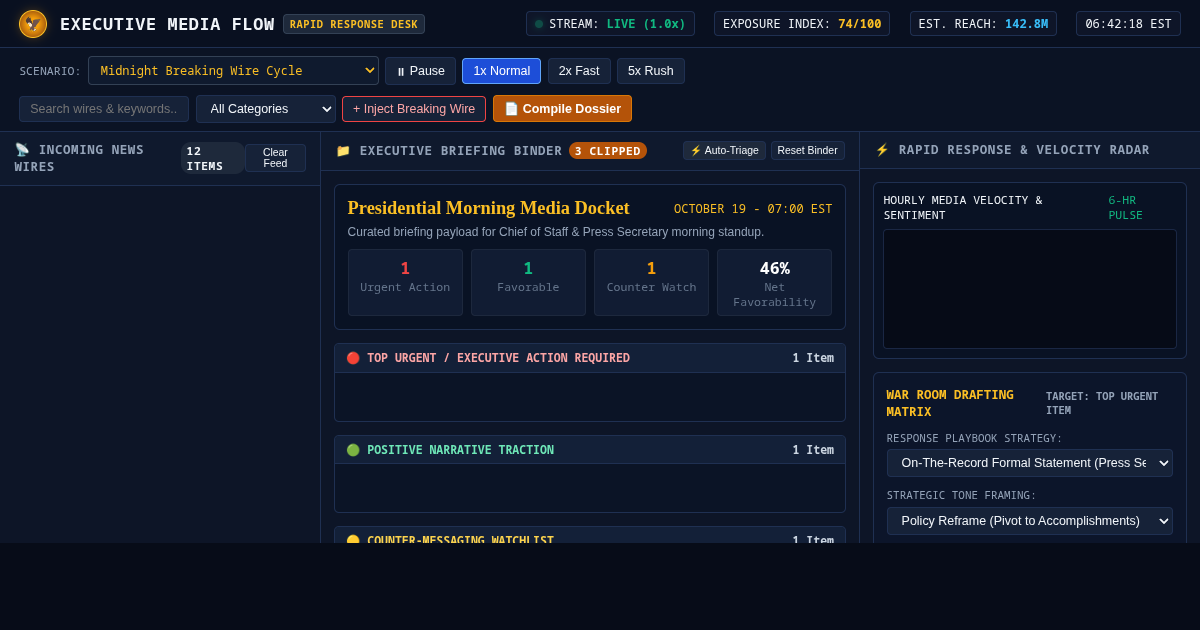Click the eagle logo icon
This screenshot has height=630, width=1200.
click(x=33, y=24)
